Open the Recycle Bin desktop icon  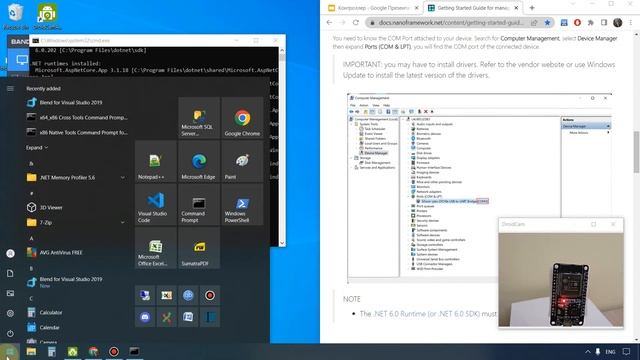(x=16, y=17)
